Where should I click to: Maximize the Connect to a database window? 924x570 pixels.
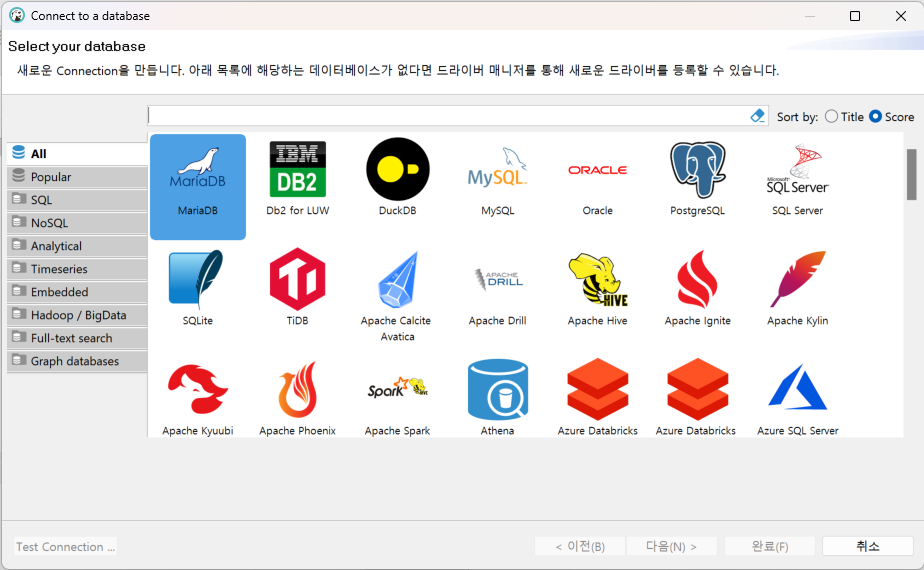pyautogui.click(x=855, y=16)
